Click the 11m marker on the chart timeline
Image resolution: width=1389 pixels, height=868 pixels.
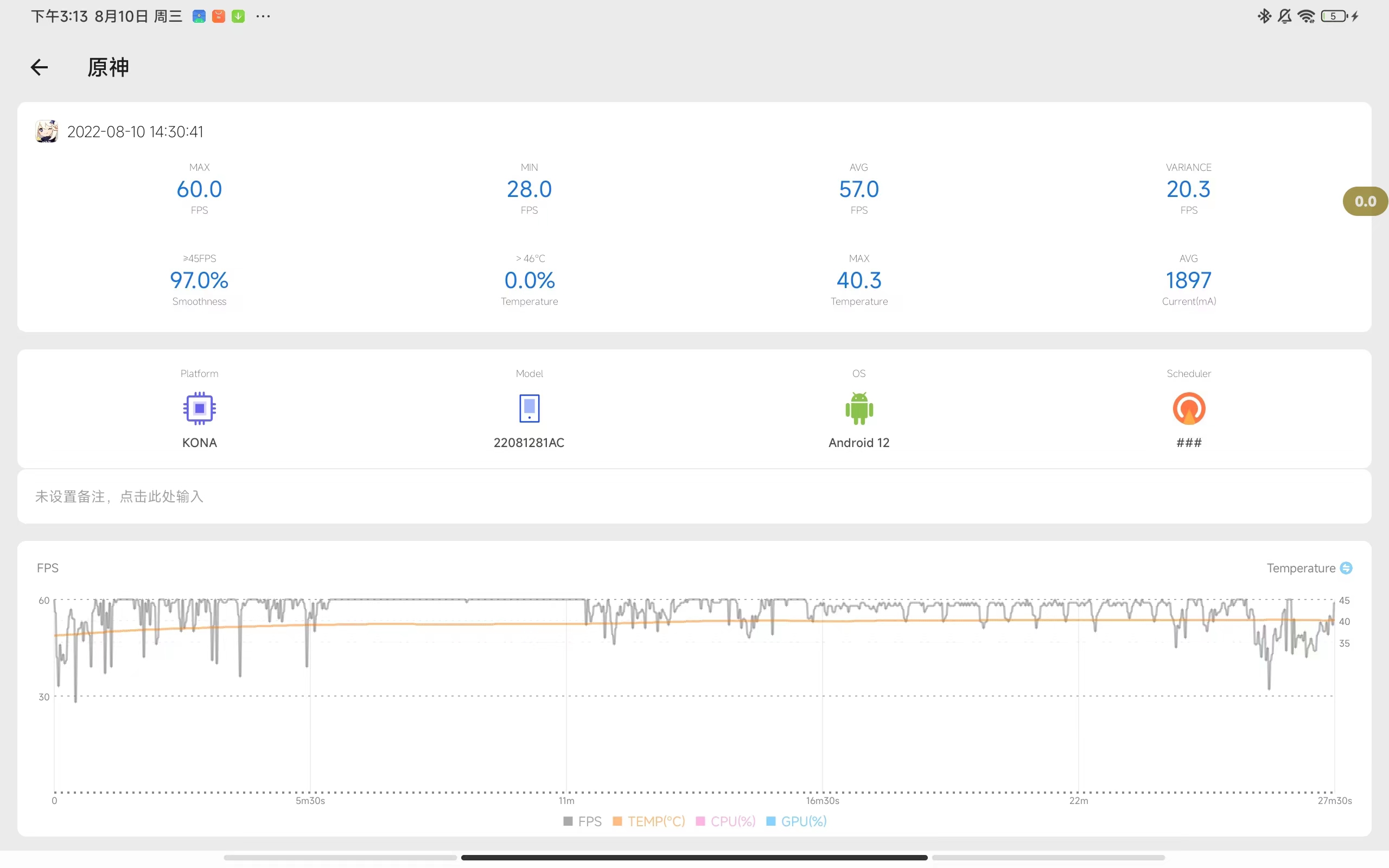566,800
